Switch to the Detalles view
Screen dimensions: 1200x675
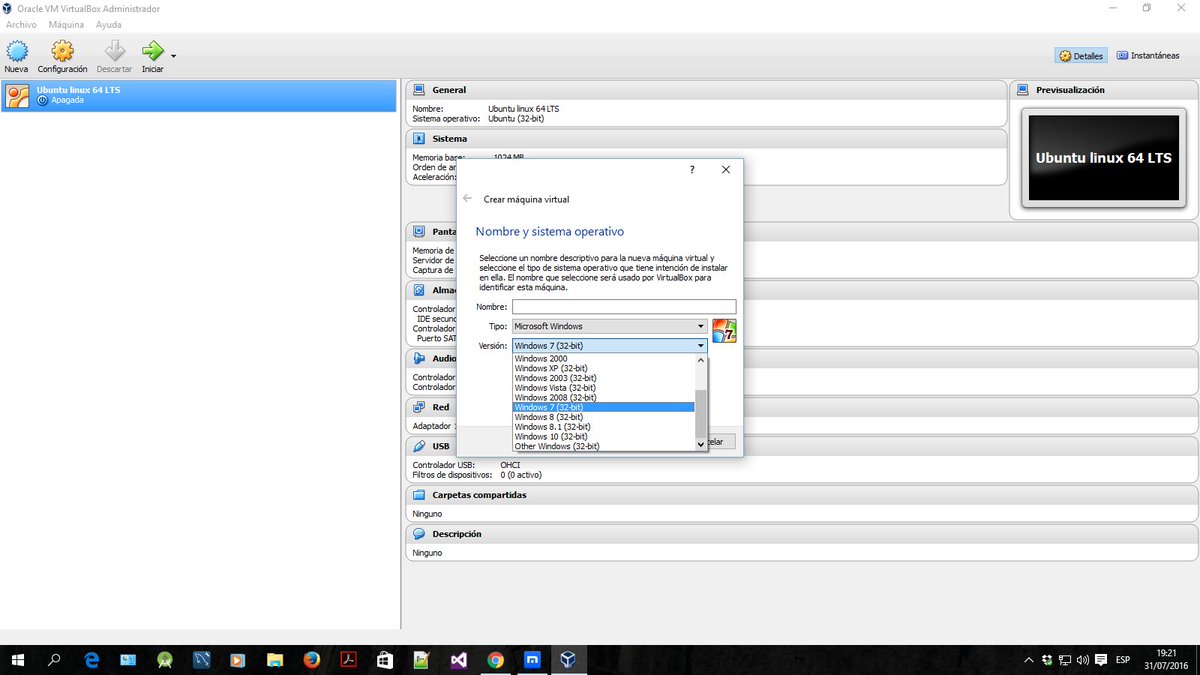click(1080, 56)
